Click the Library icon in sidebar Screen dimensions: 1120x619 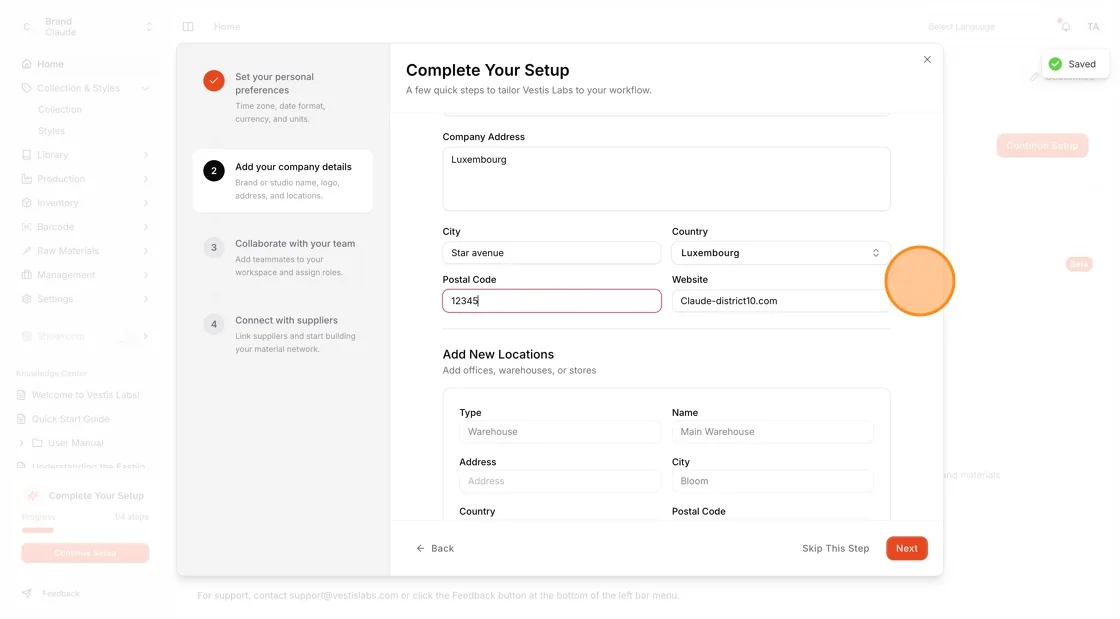click(x=26, y=155)
